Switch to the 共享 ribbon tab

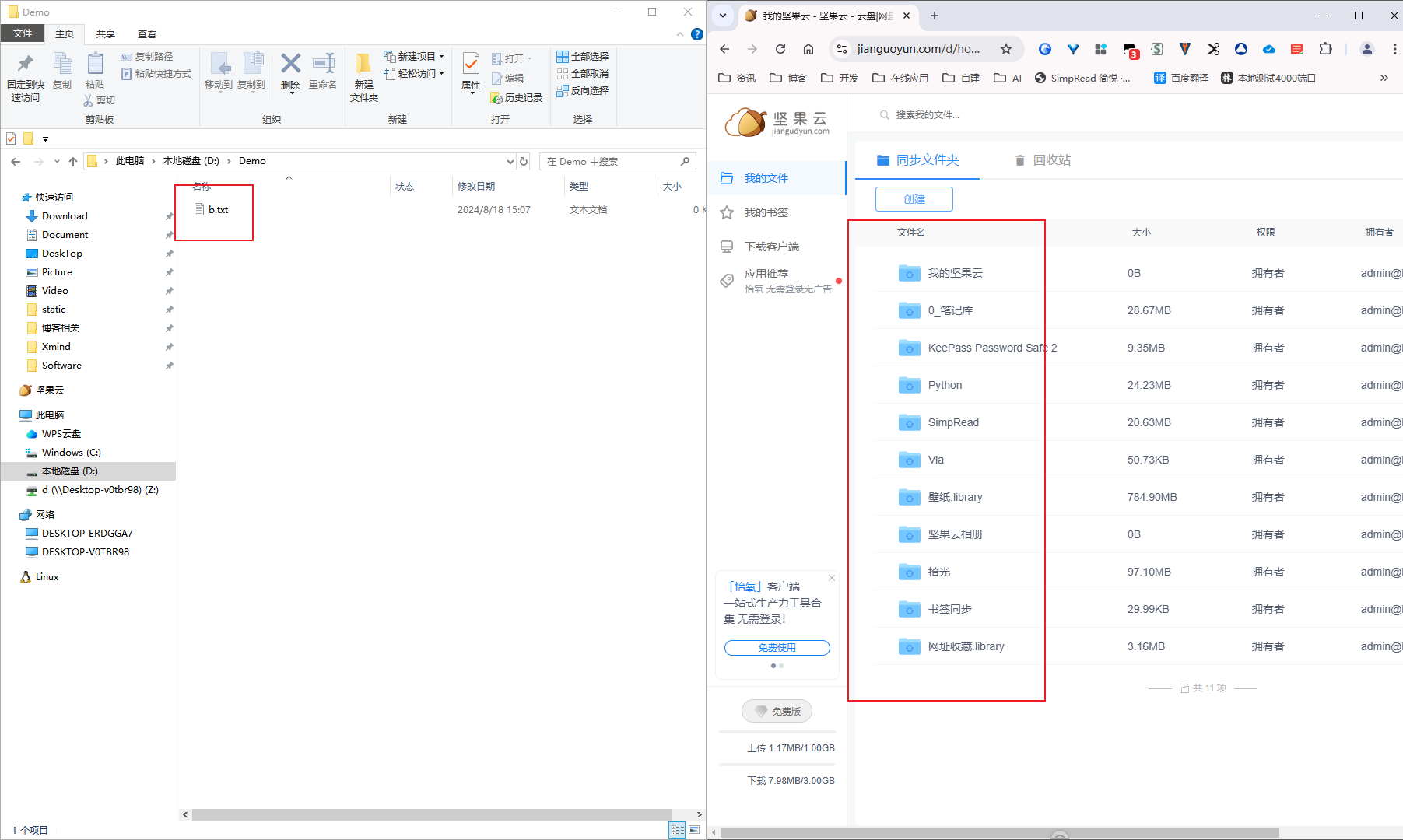(106, 33)
